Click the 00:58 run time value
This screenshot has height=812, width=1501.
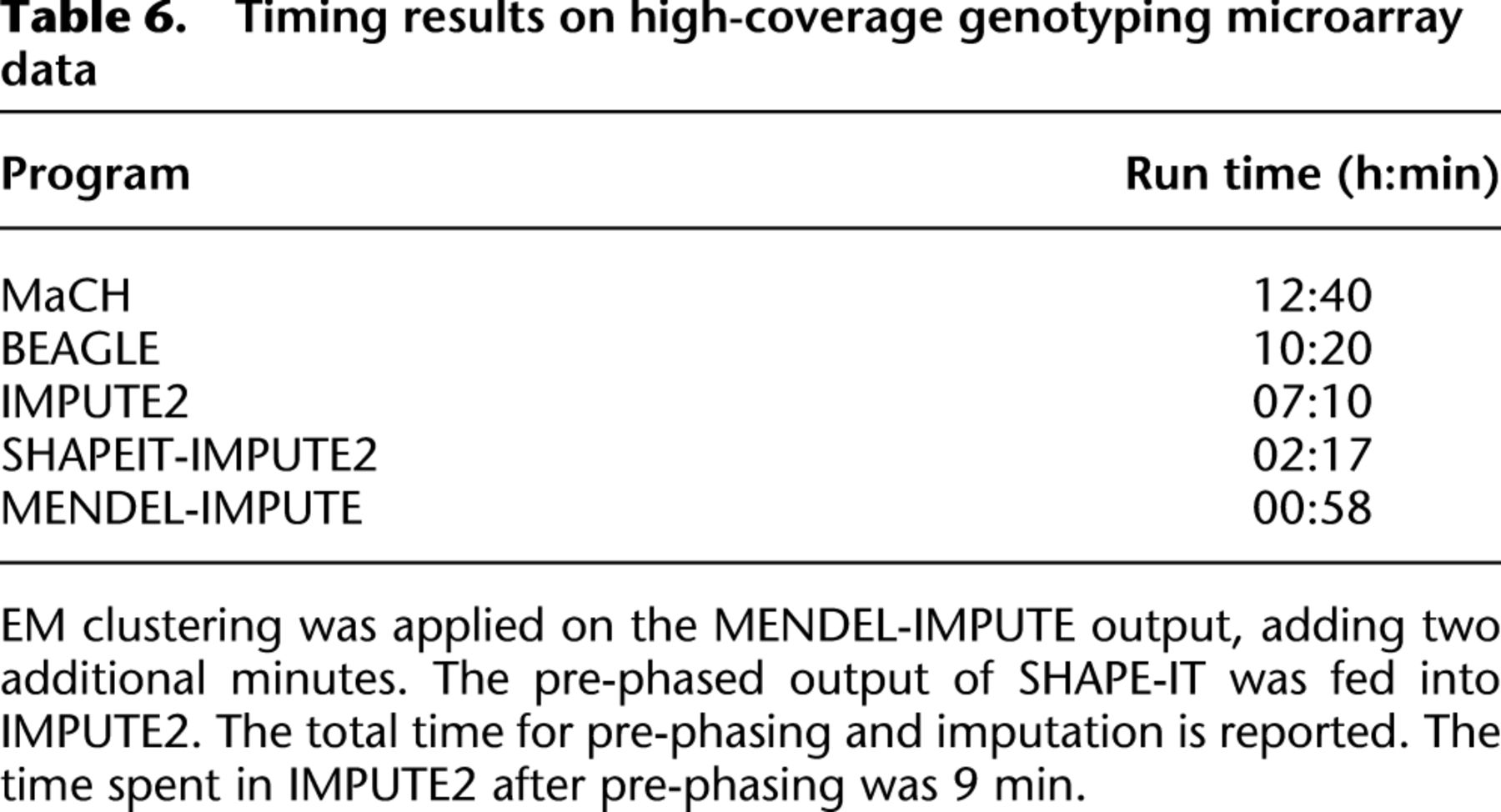(x=1312, y=509)
